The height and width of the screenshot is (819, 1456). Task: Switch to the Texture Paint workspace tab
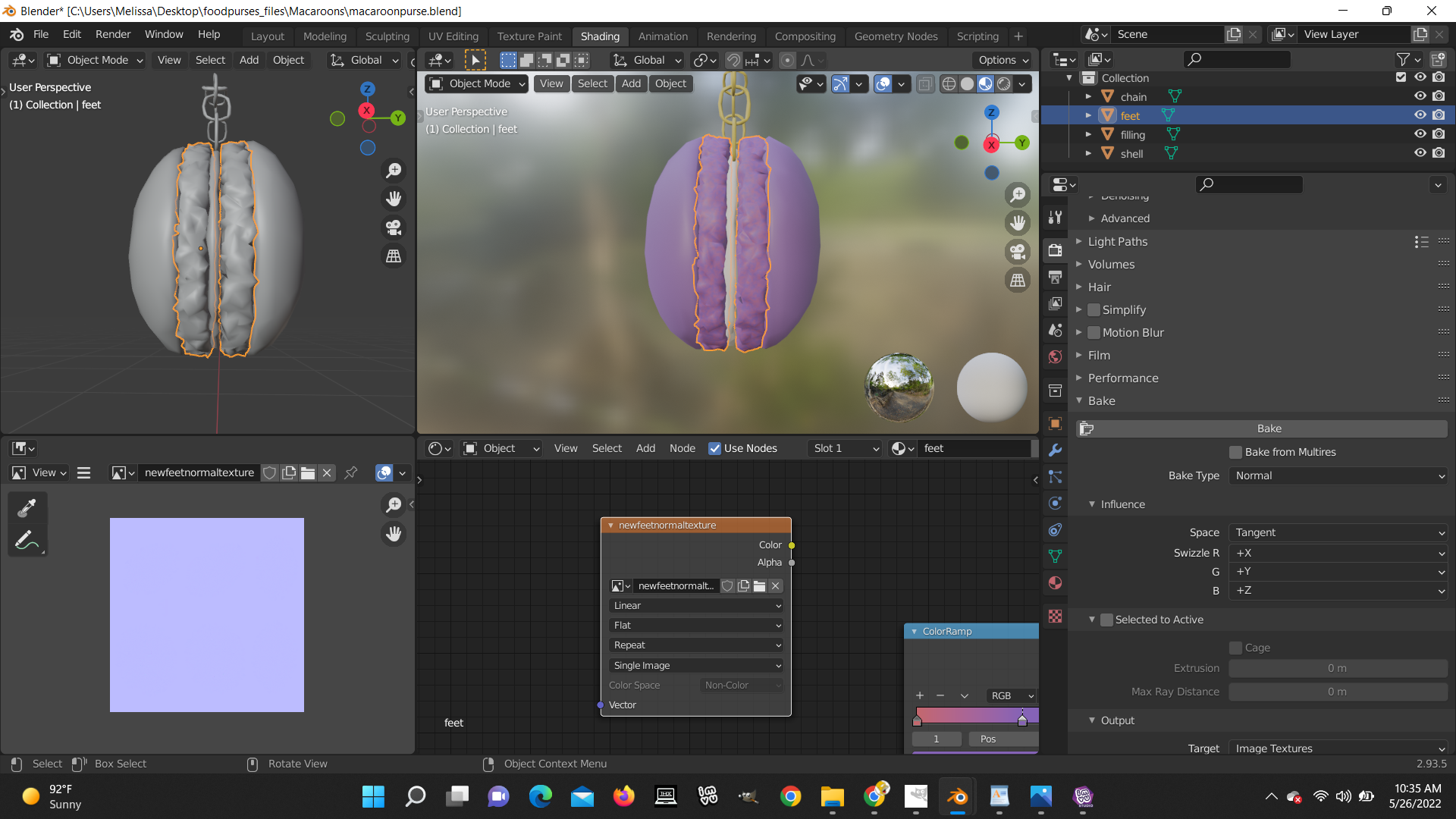(529, 36)
